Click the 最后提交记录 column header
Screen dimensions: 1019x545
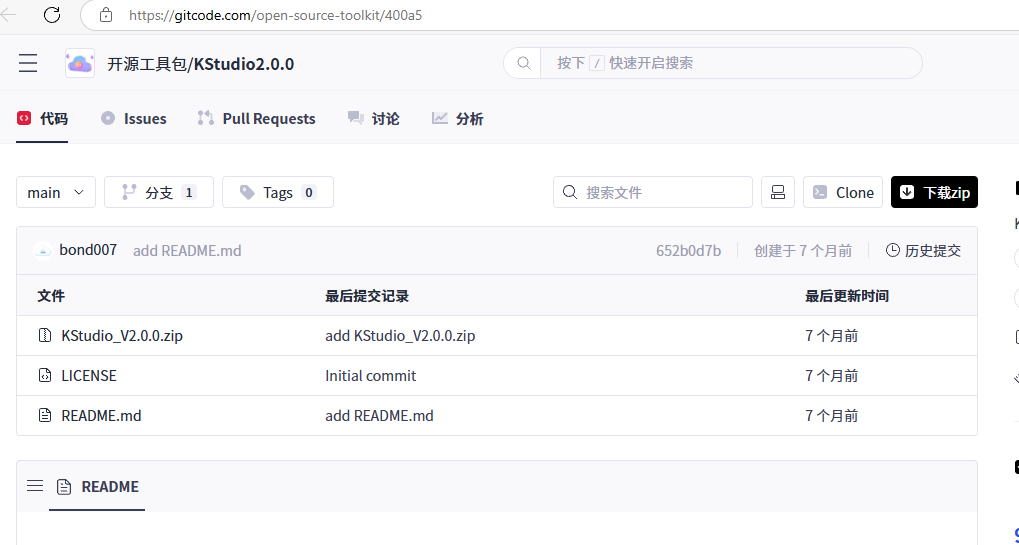click(367, 296)
